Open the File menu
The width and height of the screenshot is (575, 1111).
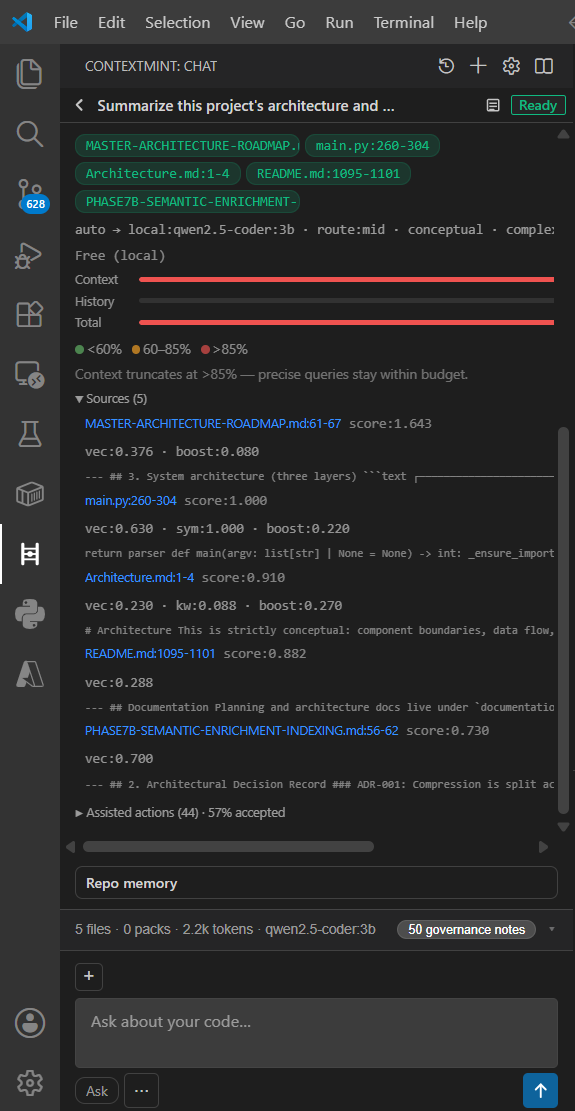(x=66, y=23)
